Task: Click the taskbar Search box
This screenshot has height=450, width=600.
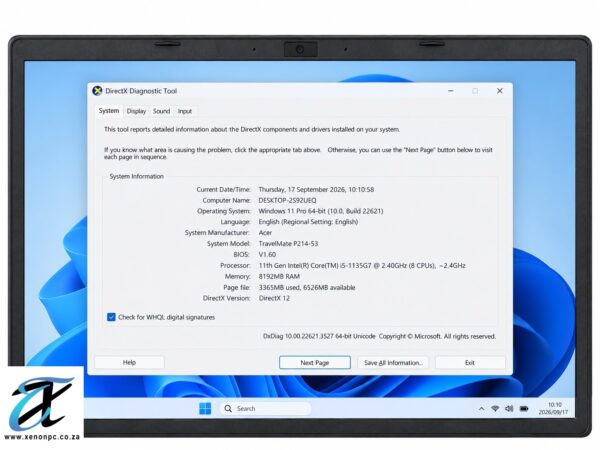Action: click(266, 408)
